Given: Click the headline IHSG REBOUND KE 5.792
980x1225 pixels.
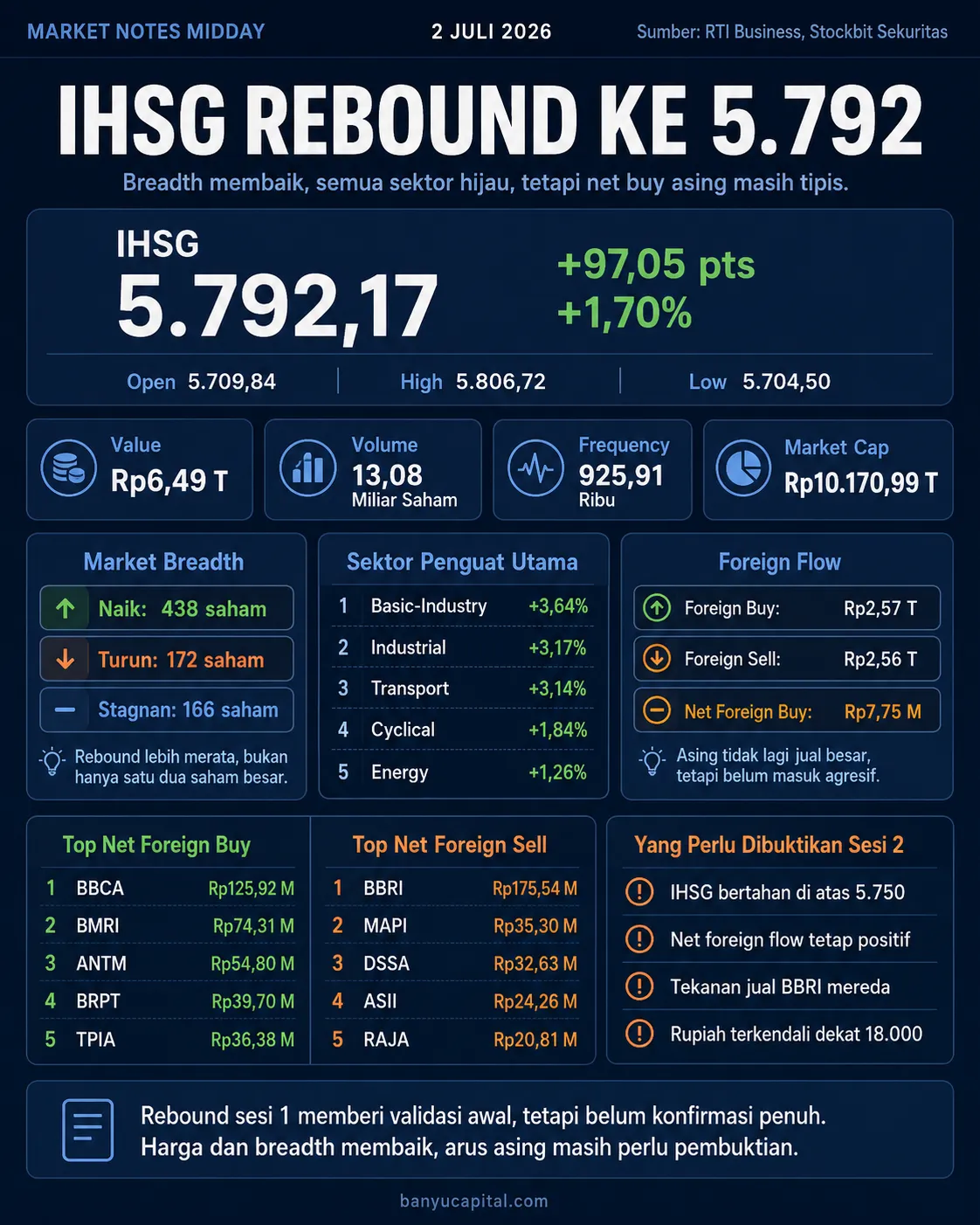Looking at the screenshot, I should (490, 121).
